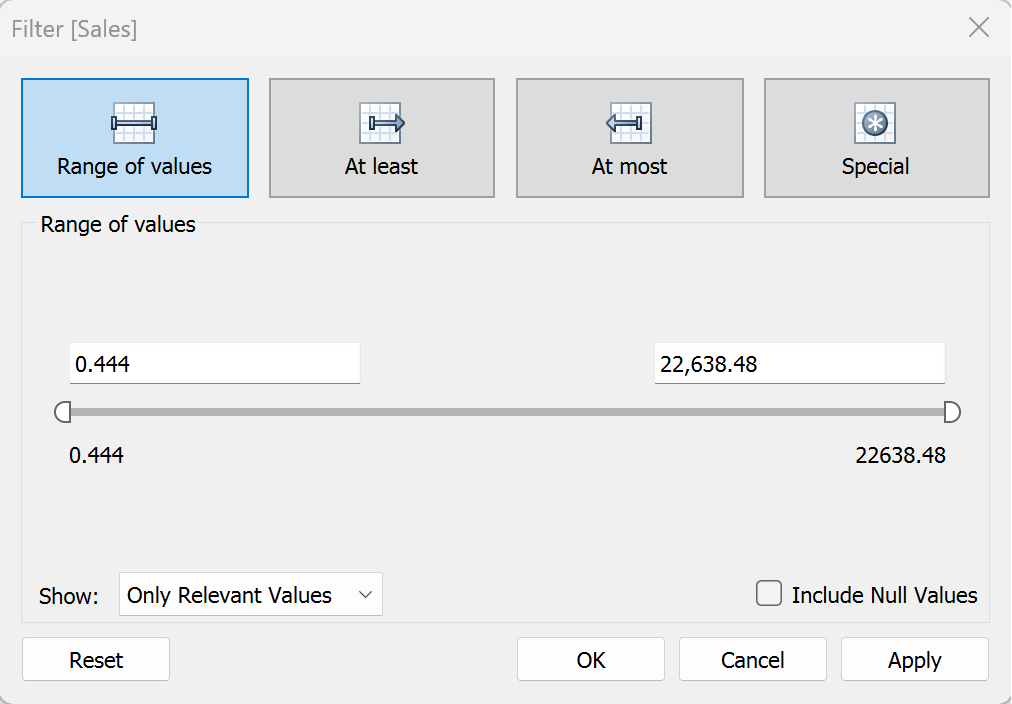The image size is (1012, 704).
Task: Apply the filter settings
Action: coord(915,659)
